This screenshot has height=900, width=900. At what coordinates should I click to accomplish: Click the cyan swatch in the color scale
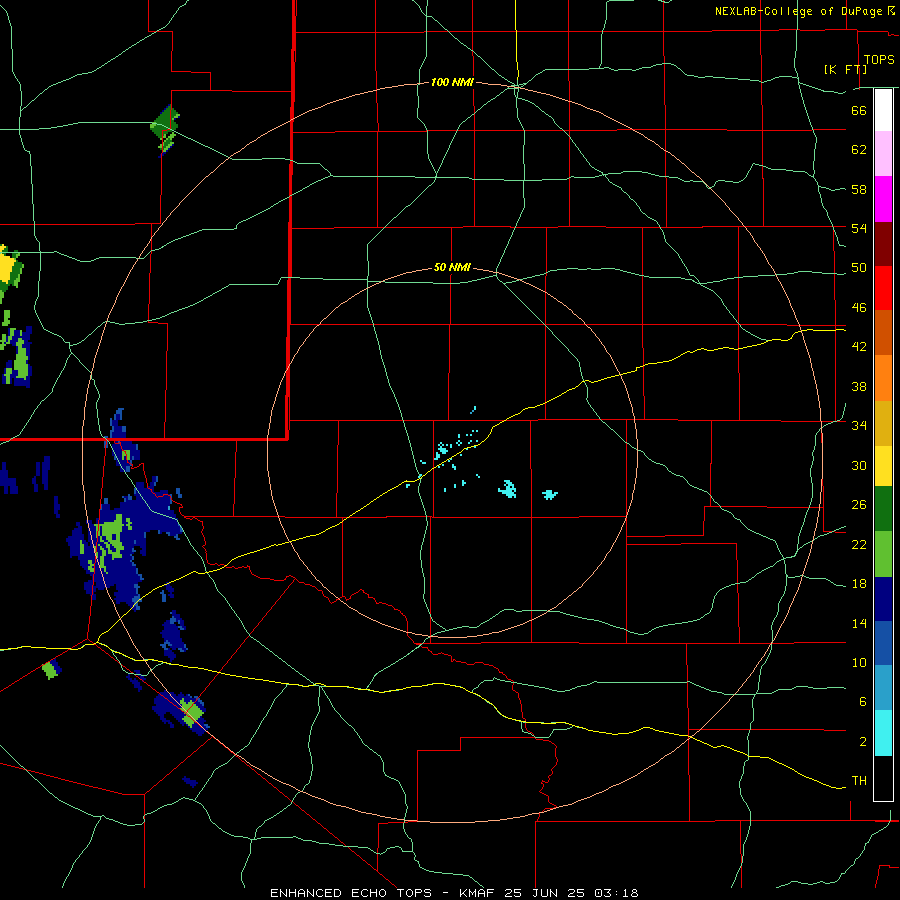pos(883,733)
